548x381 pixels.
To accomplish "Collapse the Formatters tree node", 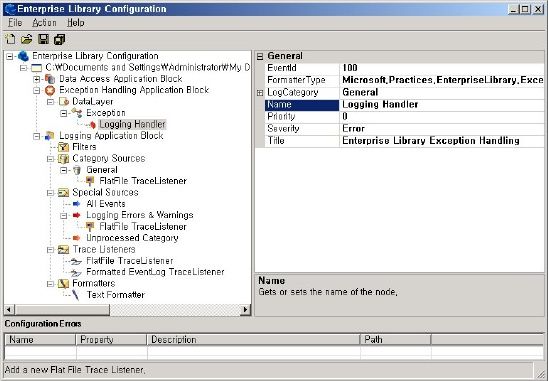I will click(50, 284).
